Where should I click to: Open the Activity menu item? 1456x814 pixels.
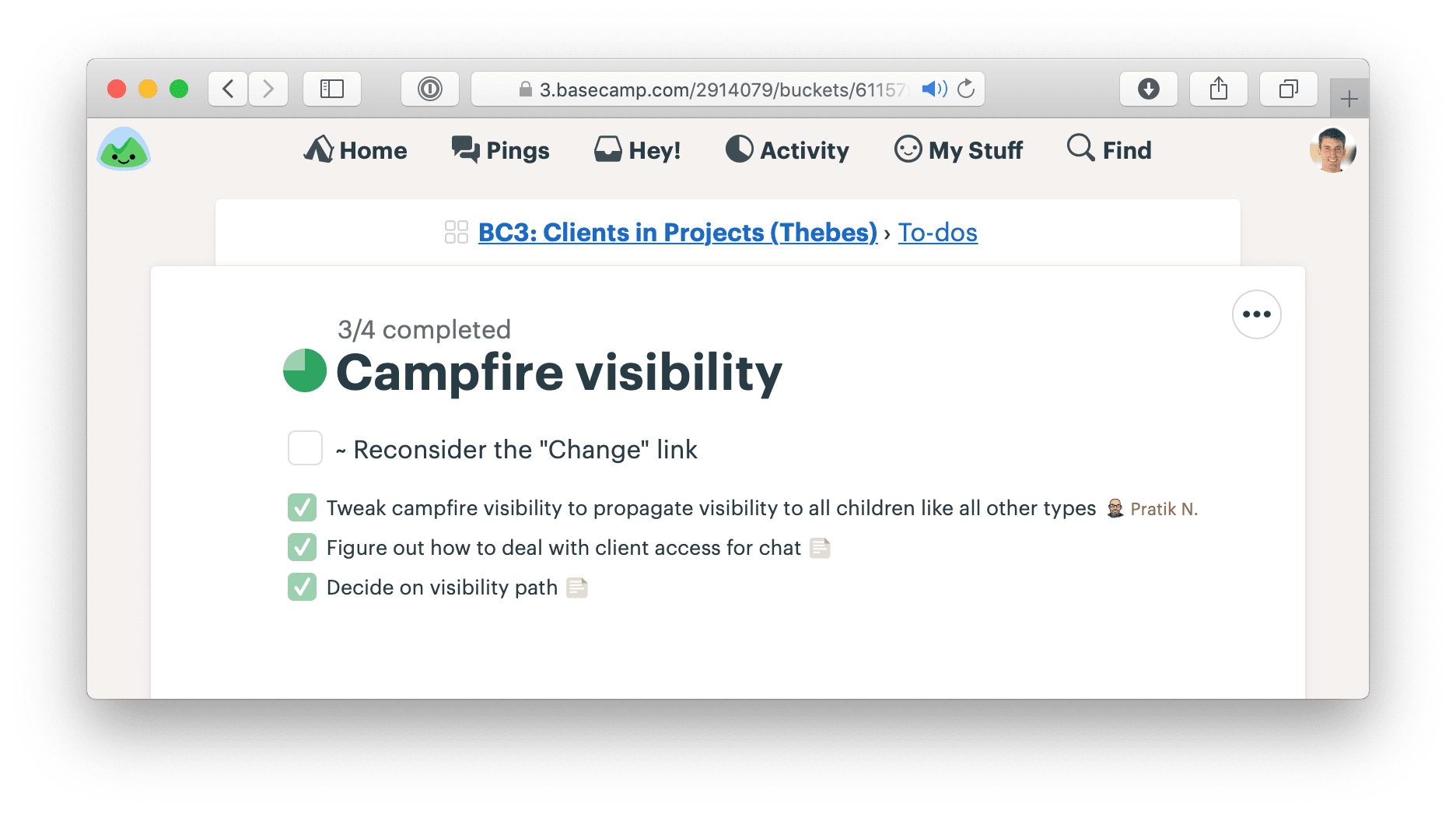(x=787, y=149)
